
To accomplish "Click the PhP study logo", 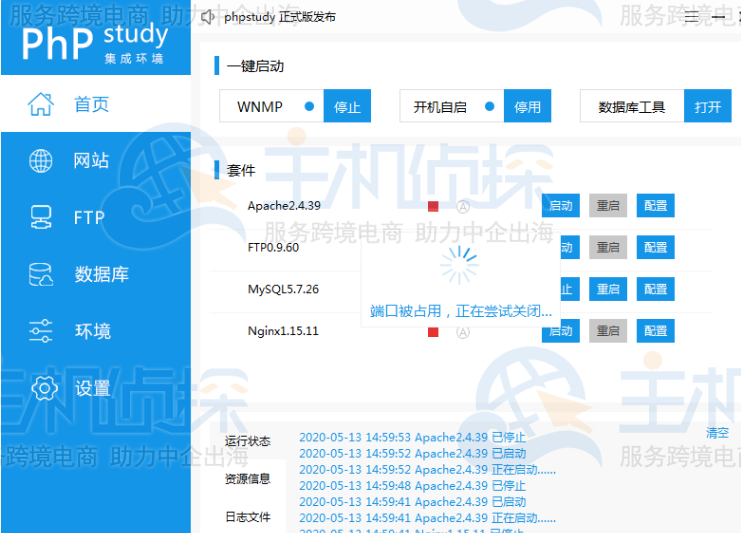I will (95, 43).
